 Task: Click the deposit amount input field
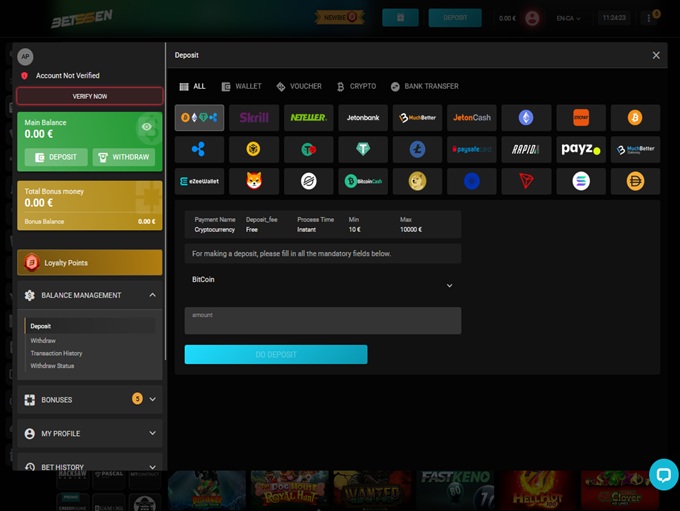(x=322, y=321)
